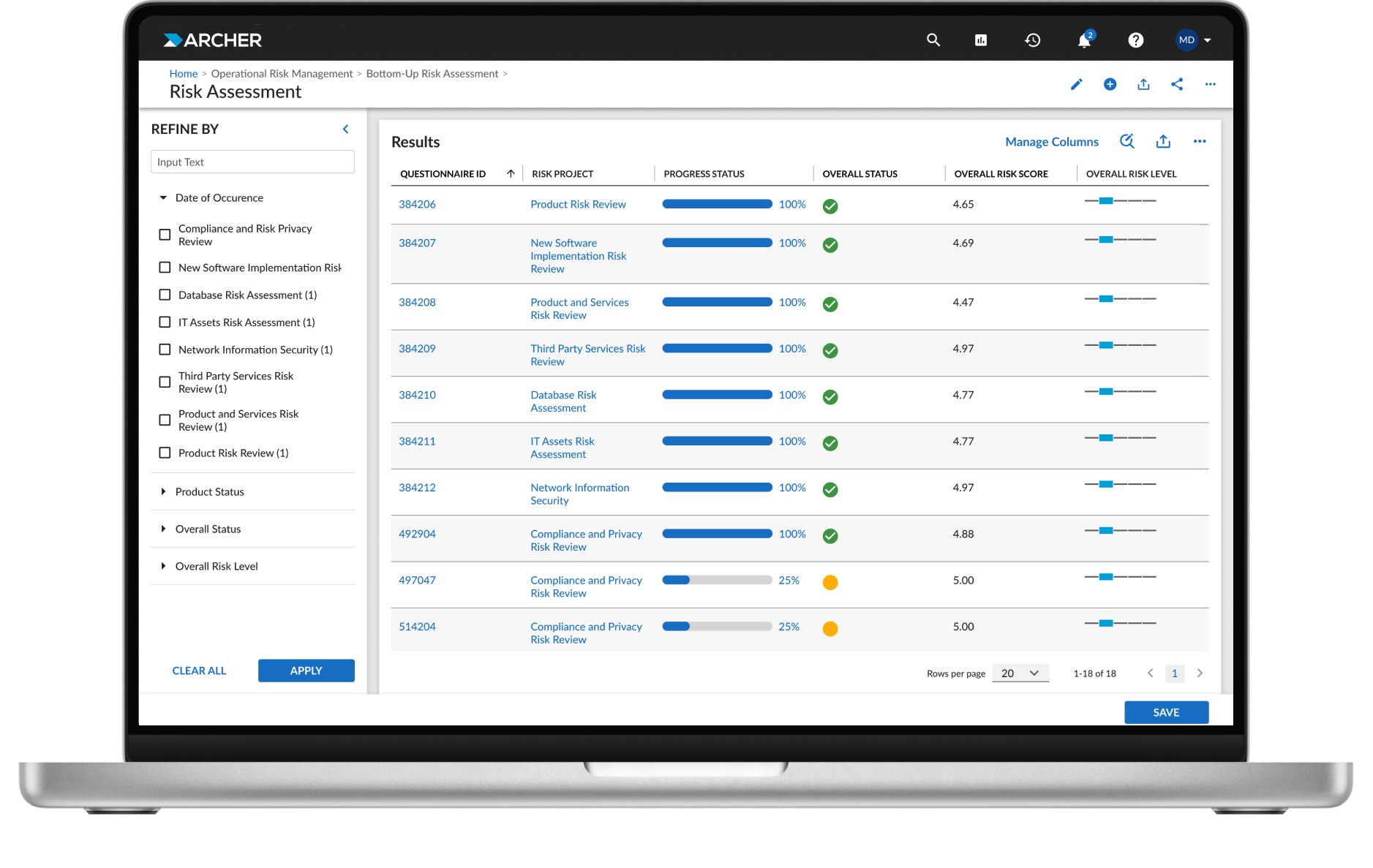Screen dimensions: 1373x868
Task: Check the Database Risk Assessment checkbox
Action: coord(165,295)
